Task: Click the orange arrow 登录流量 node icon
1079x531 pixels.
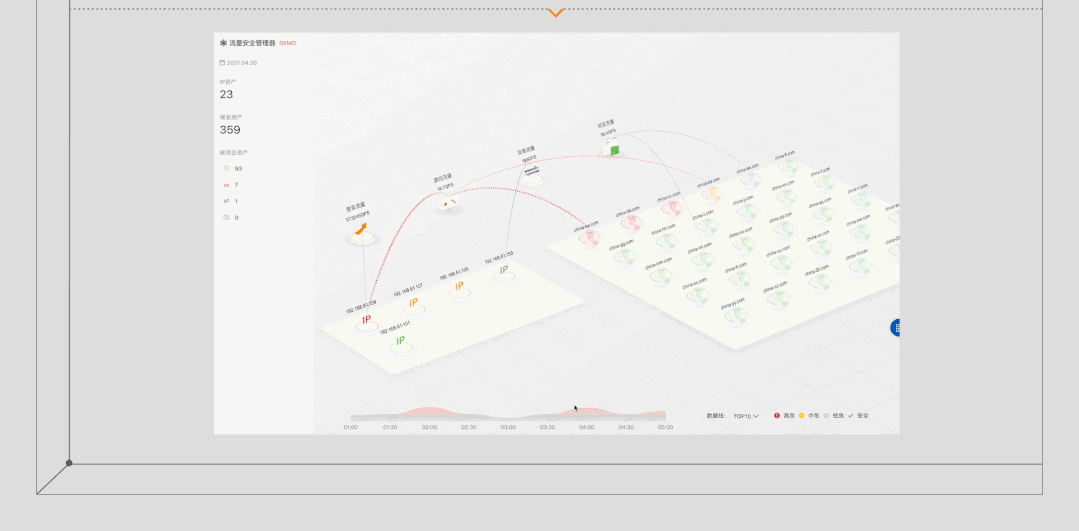Action: (361, 231)
